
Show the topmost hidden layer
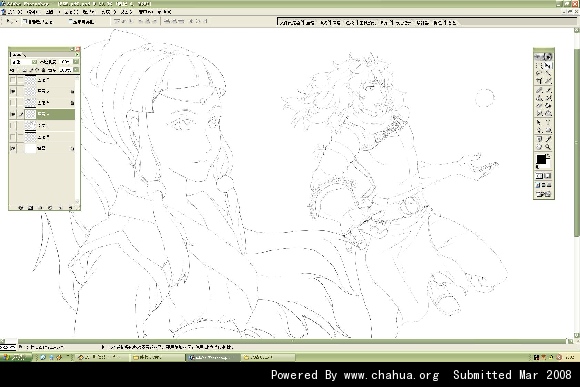[x=13, y=80]
